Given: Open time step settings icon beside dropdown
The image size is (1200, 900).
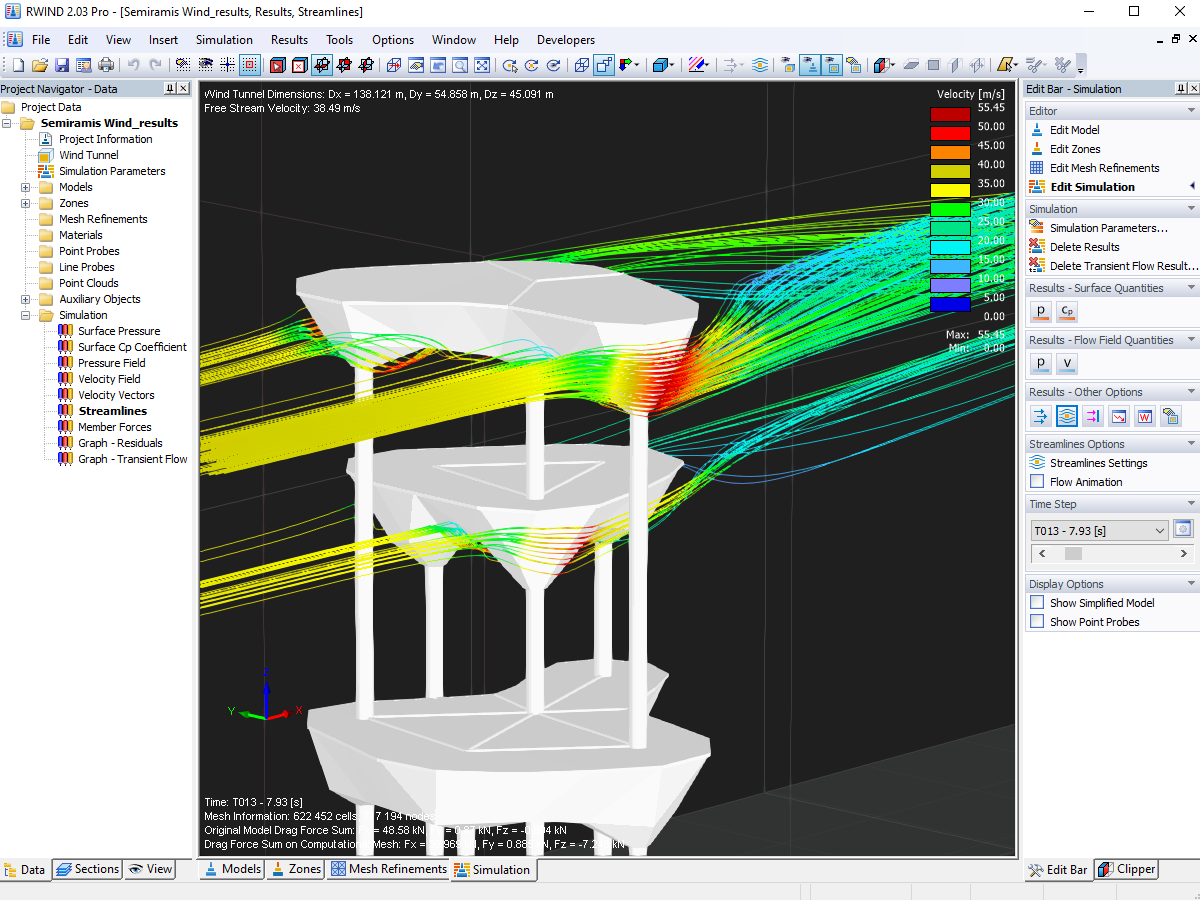Looking at the screenshot, I should click(x=1184, y=530).
